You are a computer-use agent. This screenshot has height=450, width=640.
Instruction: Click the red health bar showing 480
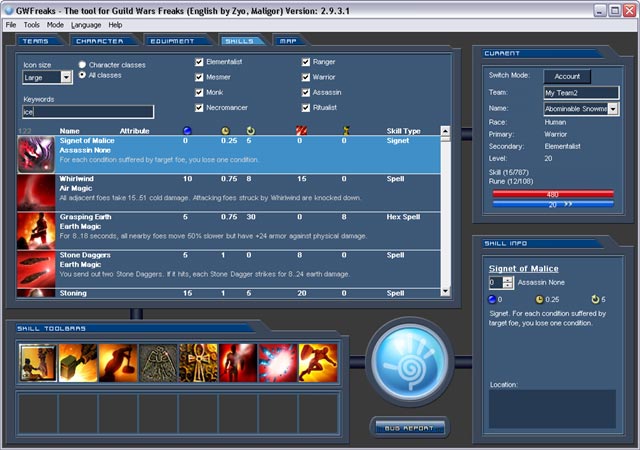tap(553, 194)
